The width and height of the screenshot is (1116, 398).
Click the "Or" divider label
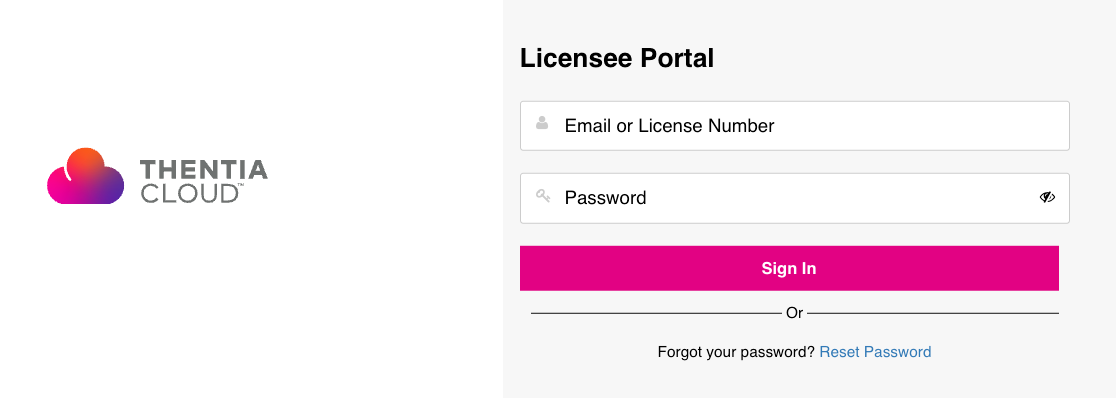pos(794,313)
